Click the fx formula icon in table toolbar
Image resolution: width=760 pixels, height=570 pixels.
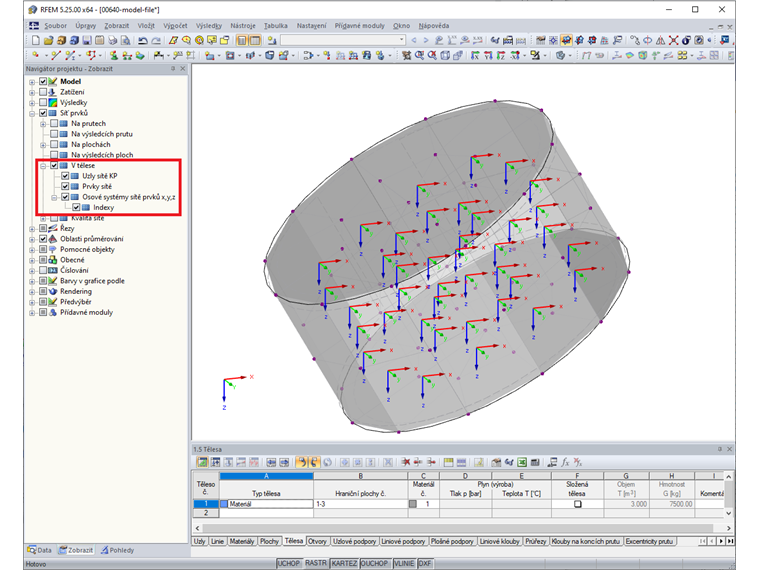click(x=565, y=462)
